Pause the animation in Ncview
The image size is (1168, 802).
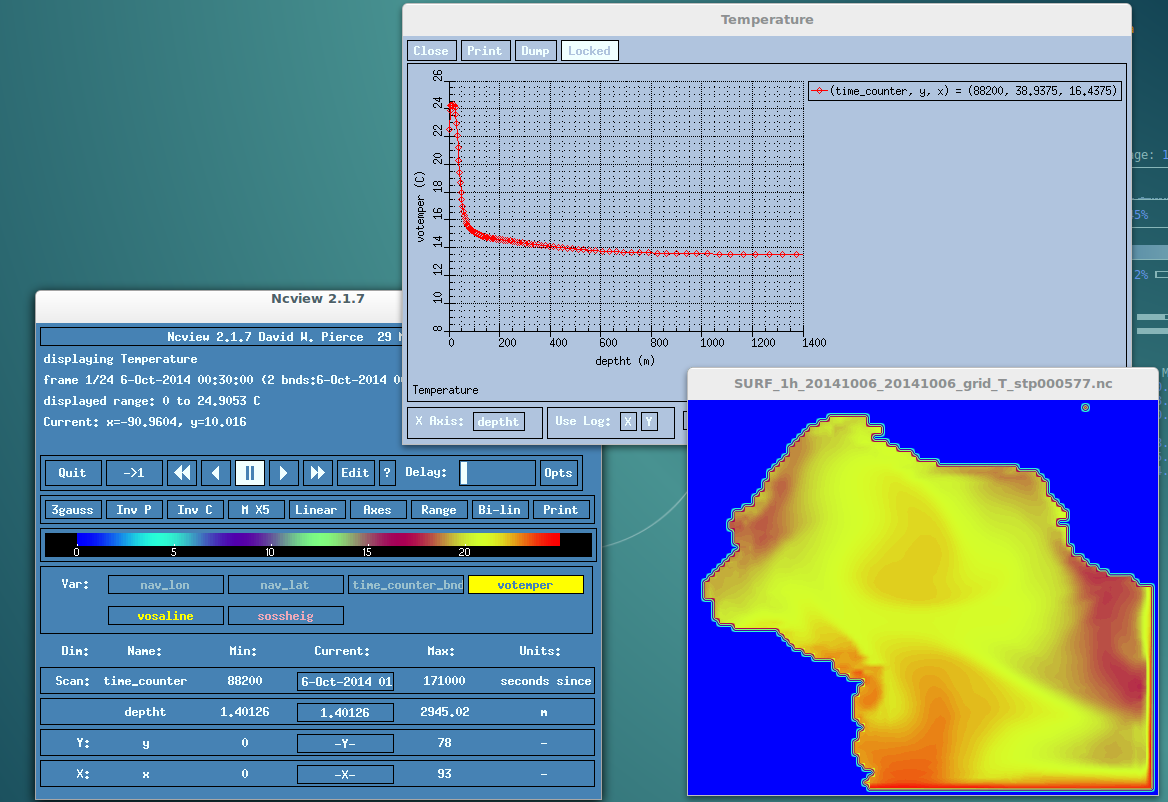250,473
